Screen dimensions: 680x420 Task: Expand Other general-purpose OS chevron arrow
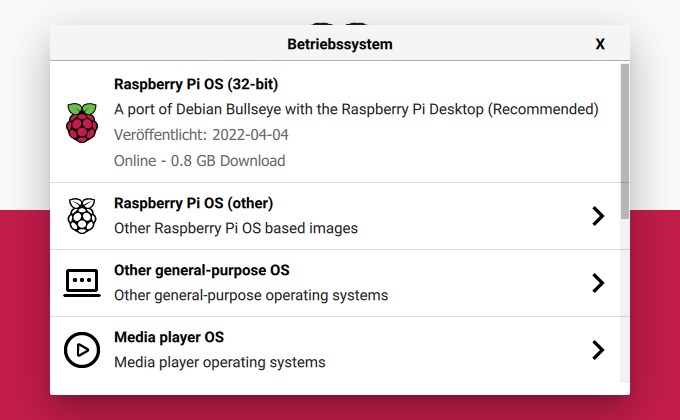click(x=598, y=283)
